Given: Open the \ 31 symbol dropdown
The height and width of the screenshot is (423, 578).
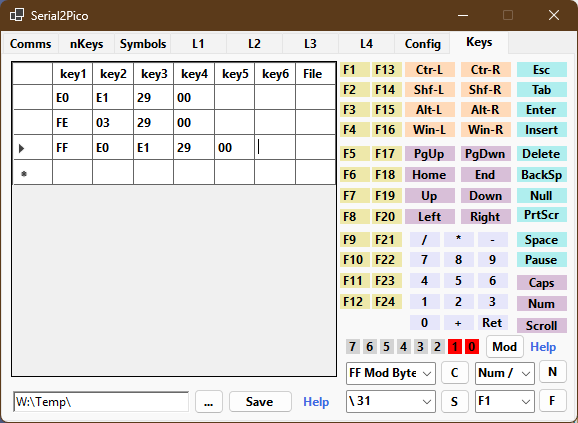Looking at the screenshot, I should (x=391, y=401).
